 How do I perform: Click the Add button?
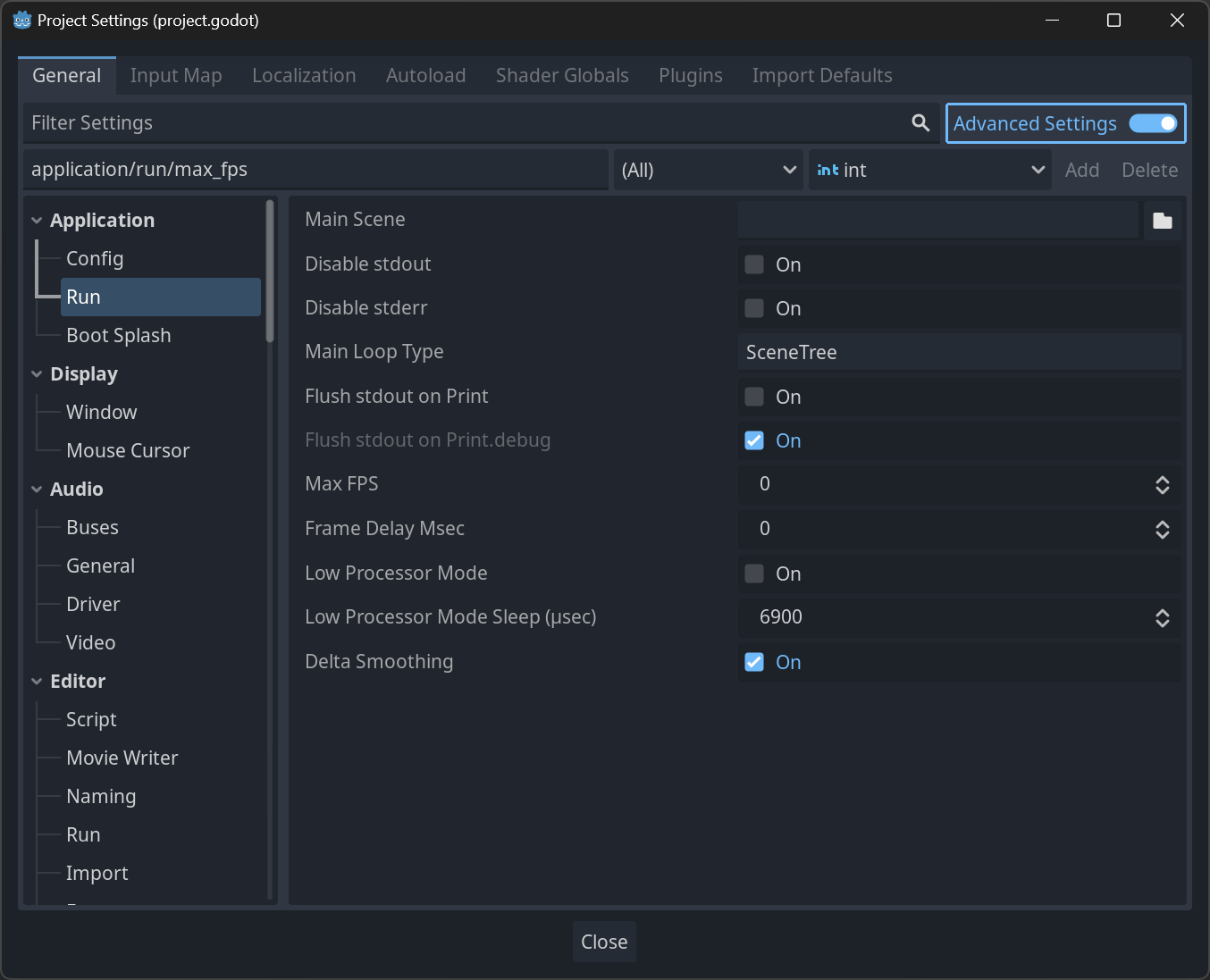click(x=1082, y=170)
